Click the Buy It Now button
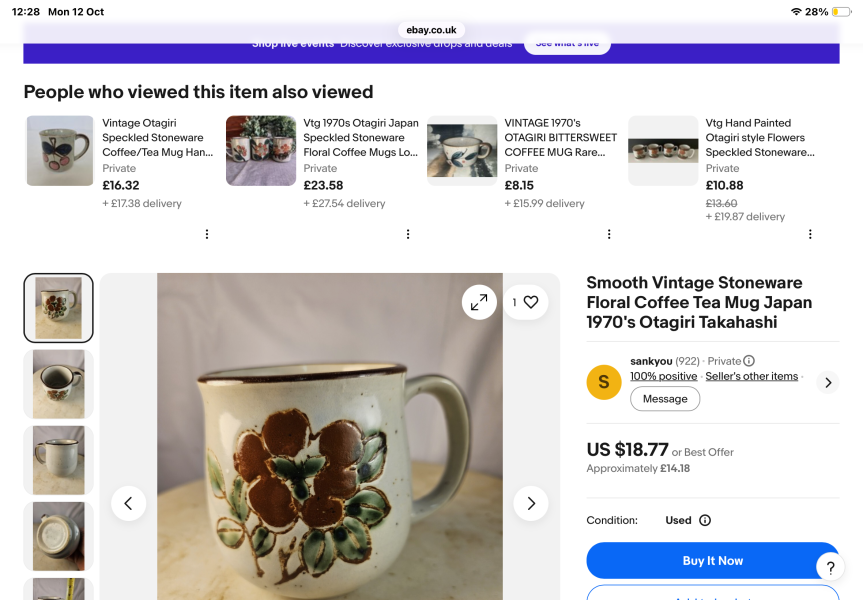Screen dimensions: 863x600 (713, 560)
